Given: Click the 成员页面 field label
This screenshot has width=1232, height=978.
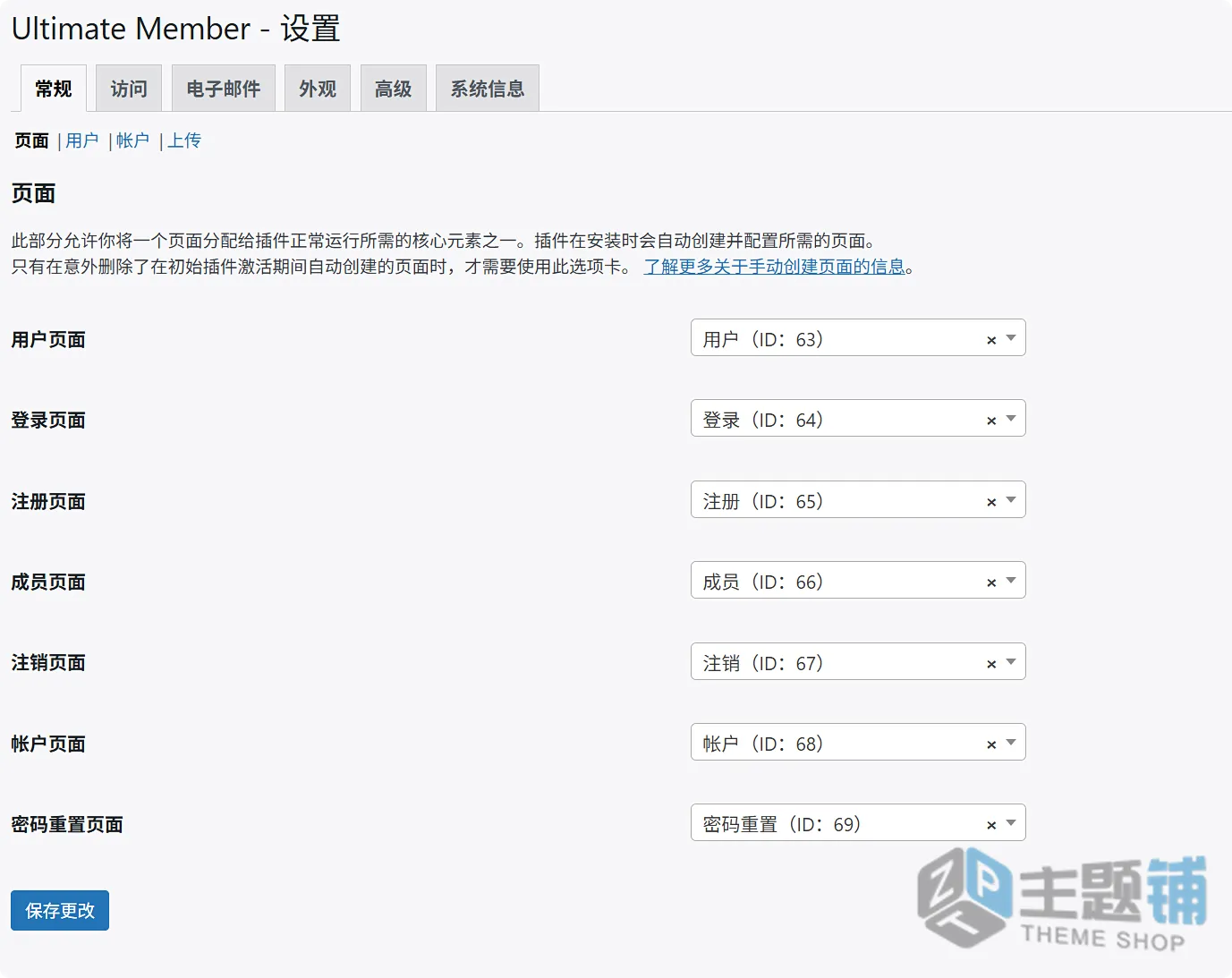Looking at the screenshot, I should (48, 582).
